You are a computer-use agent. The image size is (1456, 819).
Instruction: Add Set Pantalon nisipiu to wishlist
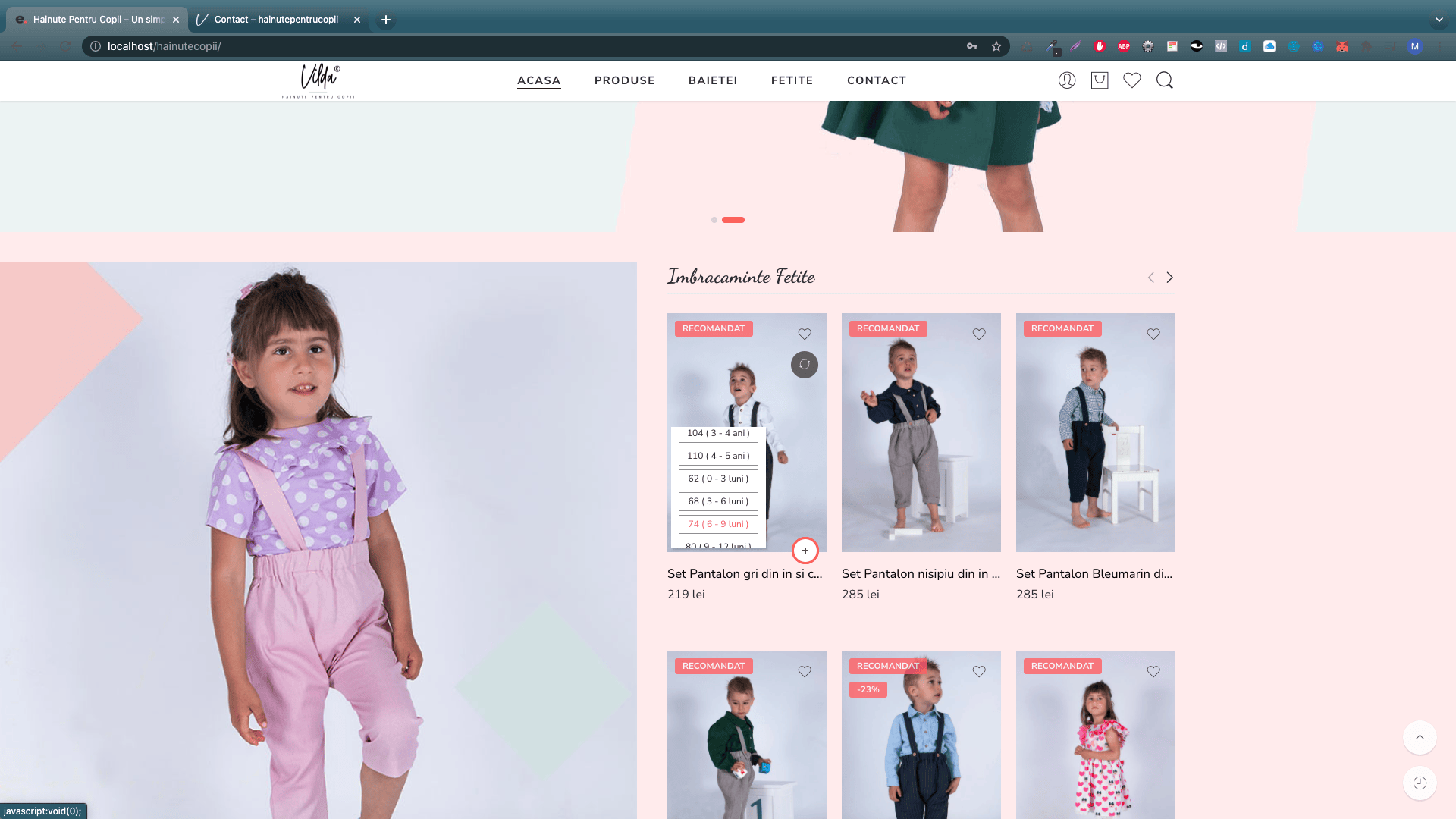979,334
